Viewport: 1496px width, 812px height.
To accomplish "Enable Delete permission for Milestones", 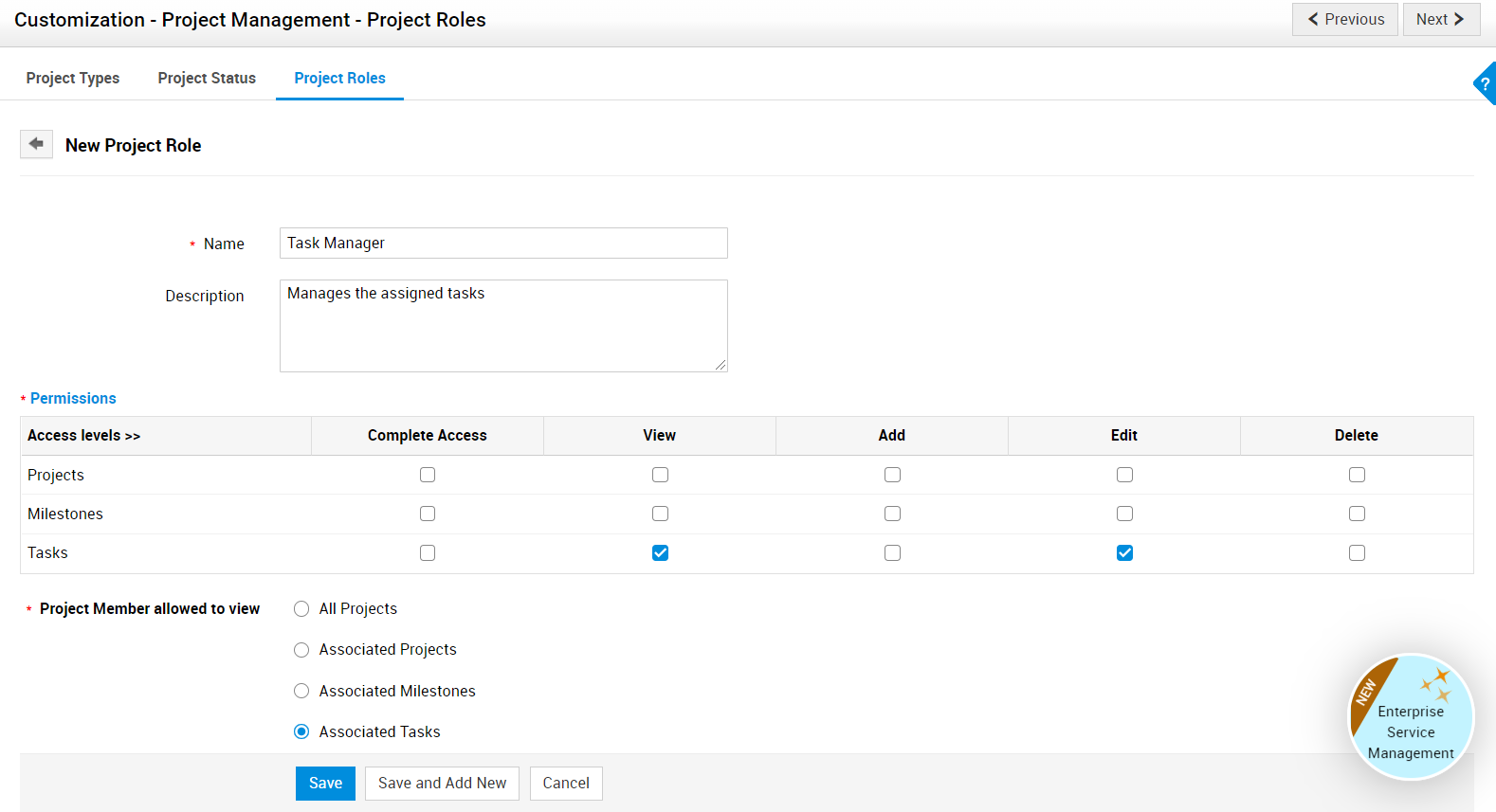I will 1357,514.
